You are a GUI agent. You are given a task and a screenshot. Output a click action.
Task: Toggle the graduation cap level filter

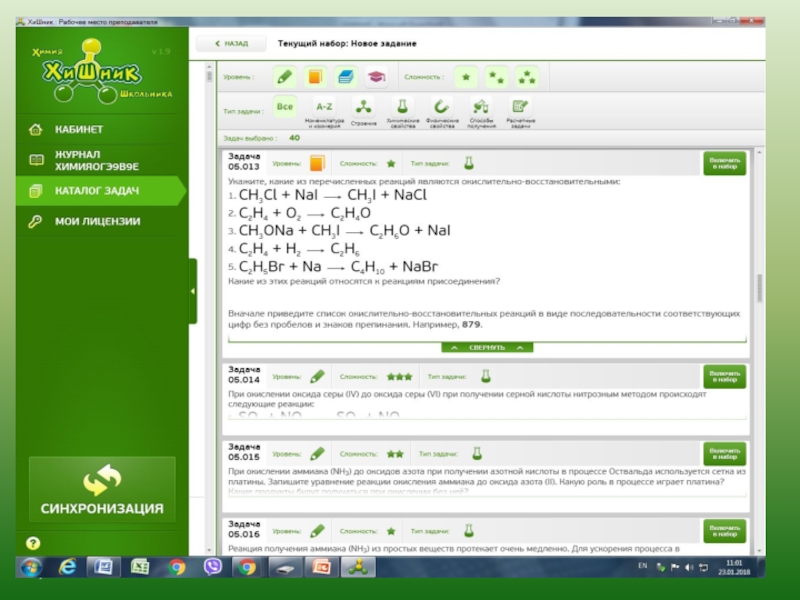point(376,77)
